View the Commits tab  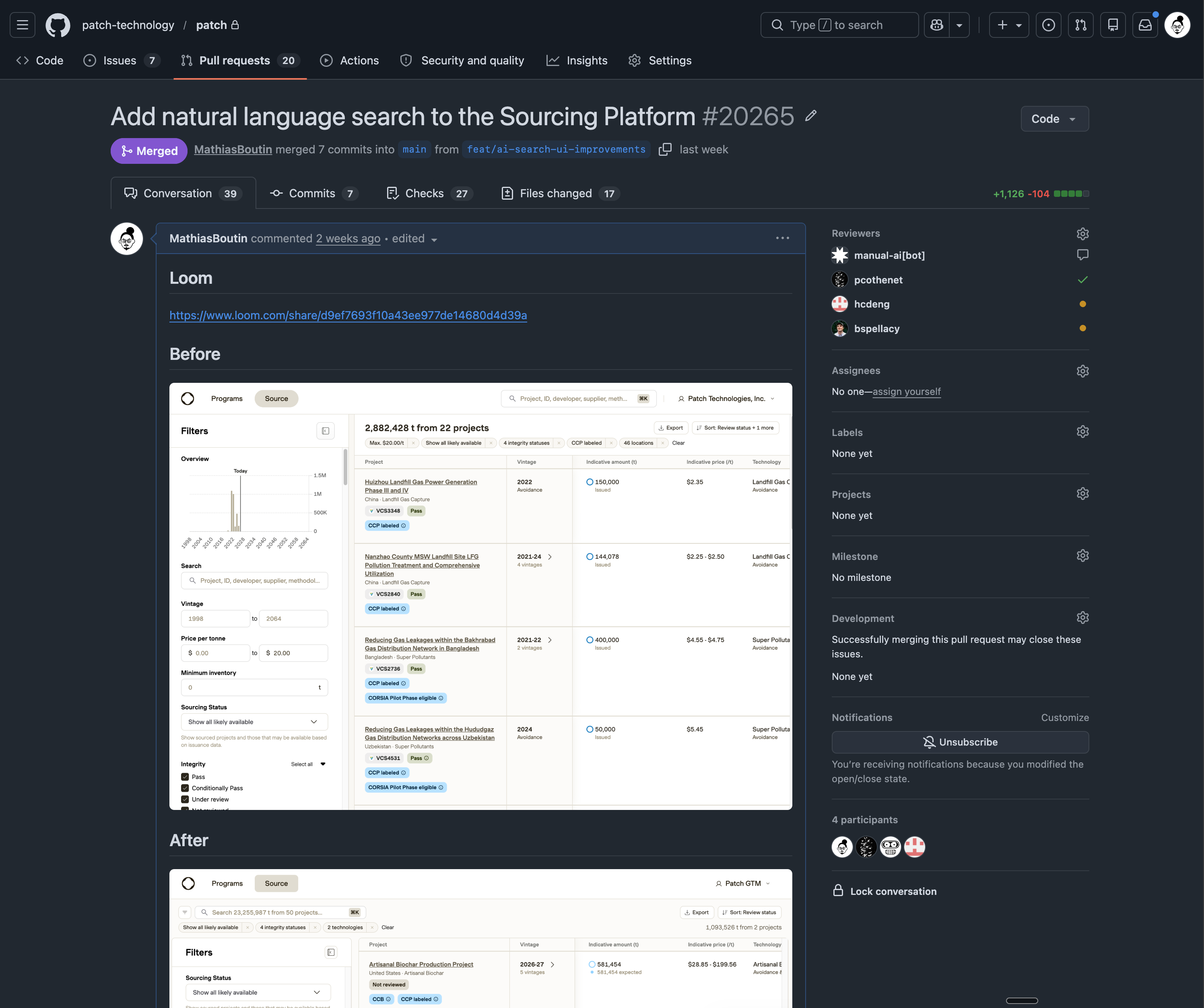(x=314, y=193)
